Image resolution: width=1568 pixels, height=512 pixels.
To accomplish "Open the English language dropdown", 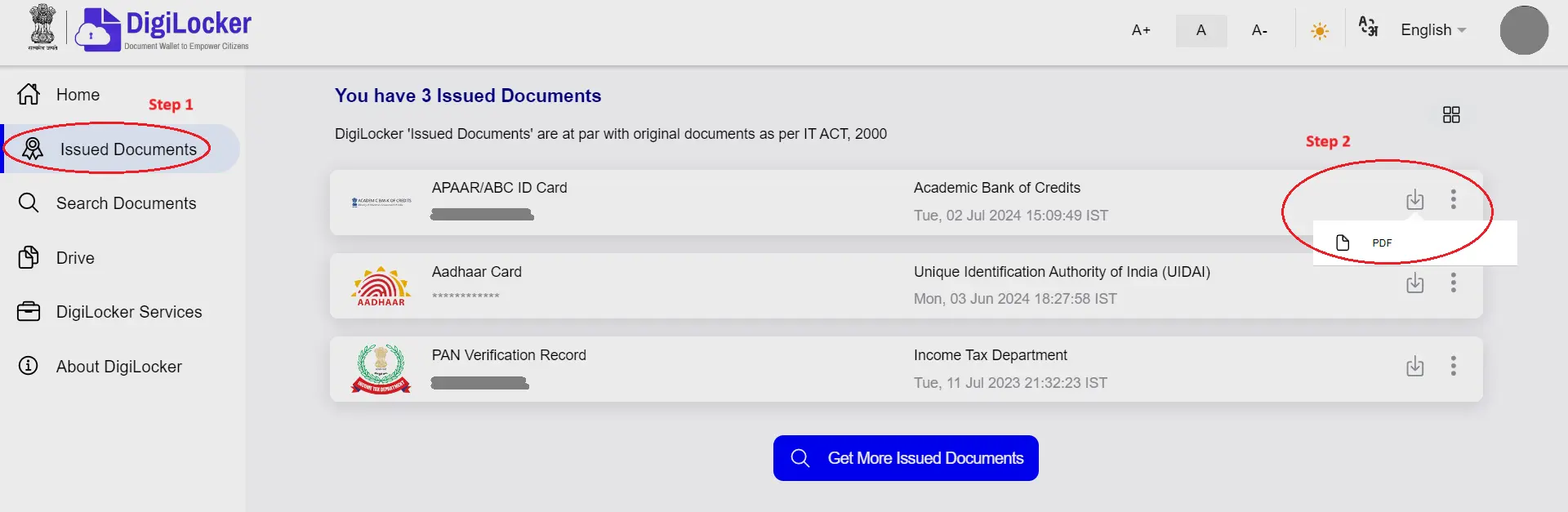I will tap(1433, 30).
